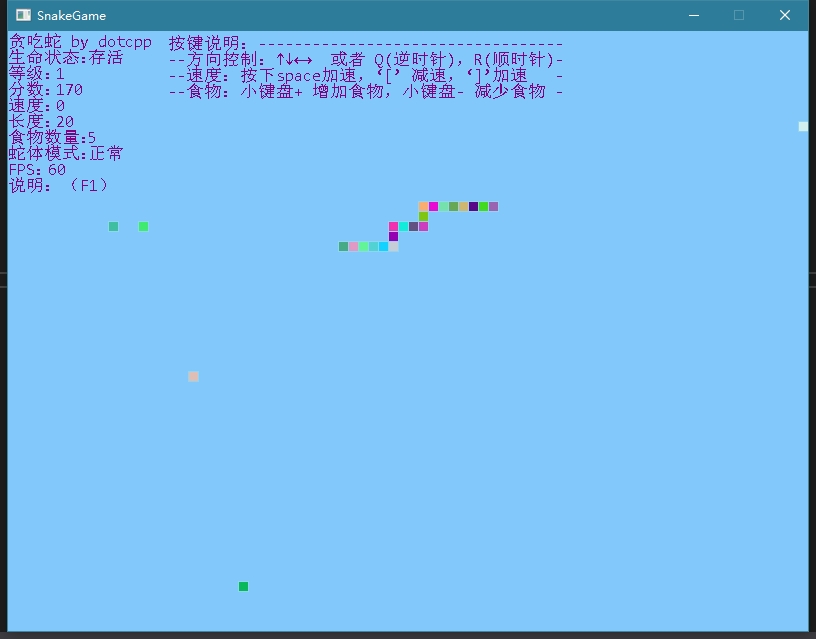Minimize the SnakeGame window
The height and width of the screenshot is (639, 816).
[x=693, y=15]
